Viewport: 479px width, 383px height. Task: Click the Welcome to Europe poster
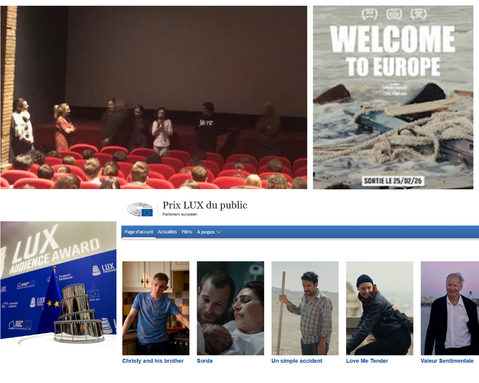point(393,97)
